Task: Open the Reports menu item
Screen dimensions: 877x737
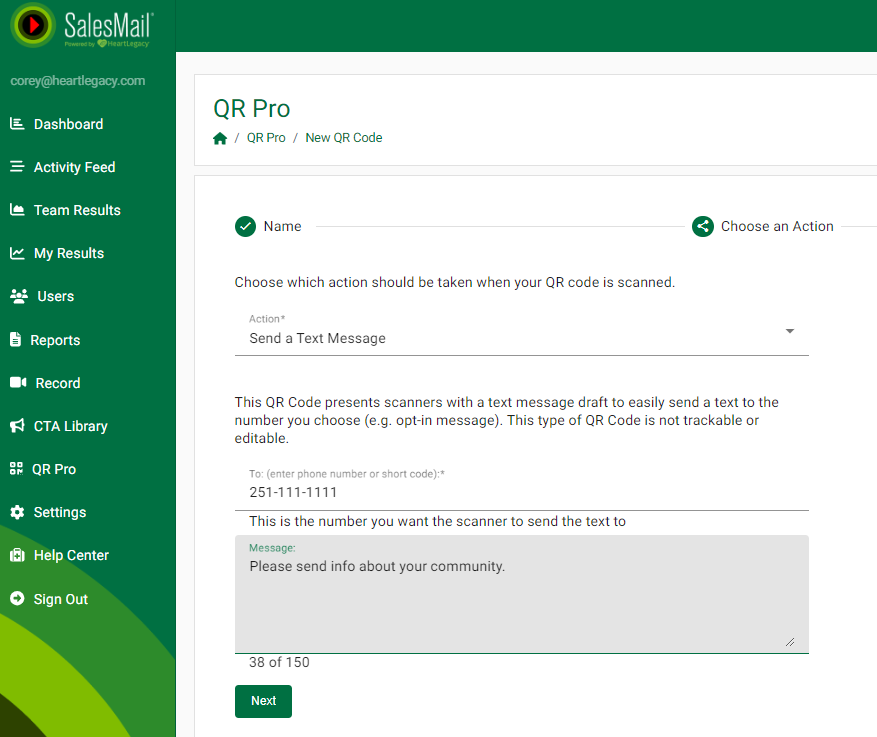Action: point(55,340)
